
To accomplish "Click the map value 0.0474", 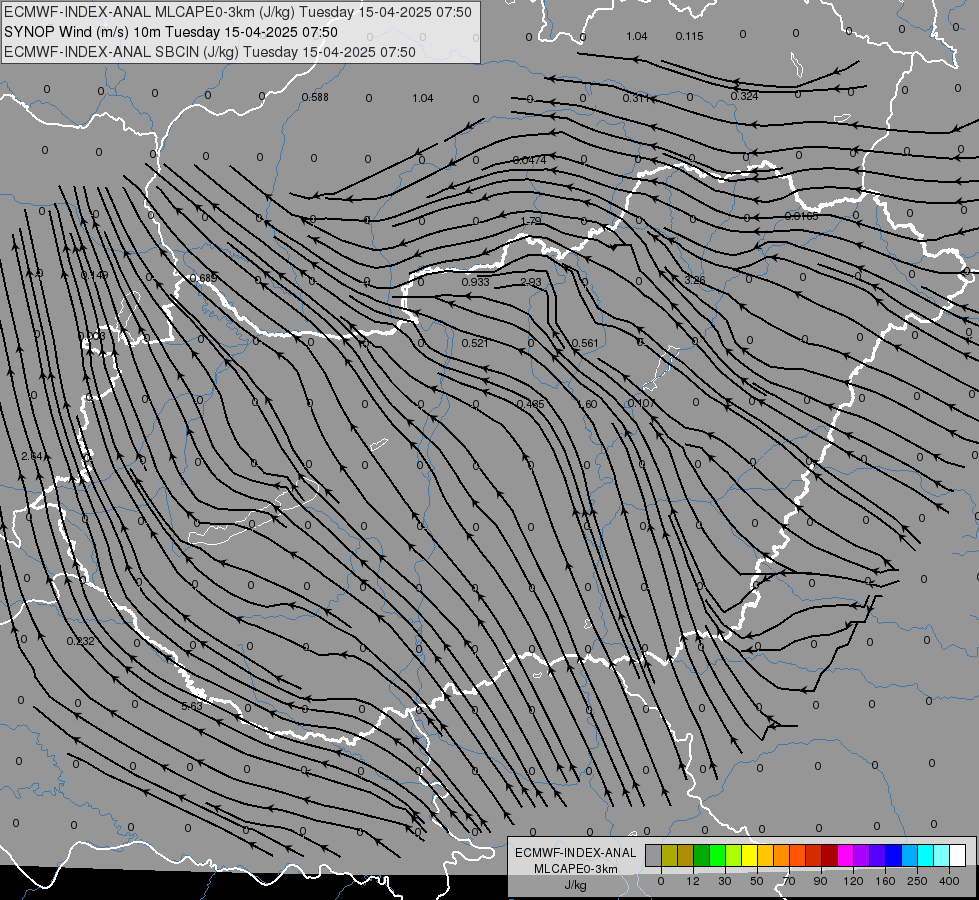I will pos(529,160).
